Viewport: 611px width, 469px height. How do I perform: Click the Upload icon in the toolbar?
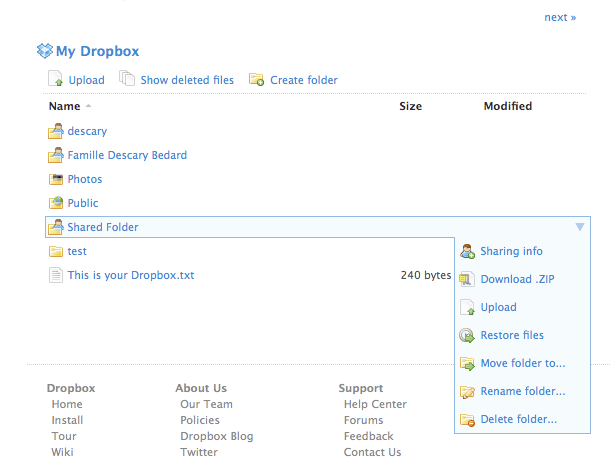(x=56, y=80)
